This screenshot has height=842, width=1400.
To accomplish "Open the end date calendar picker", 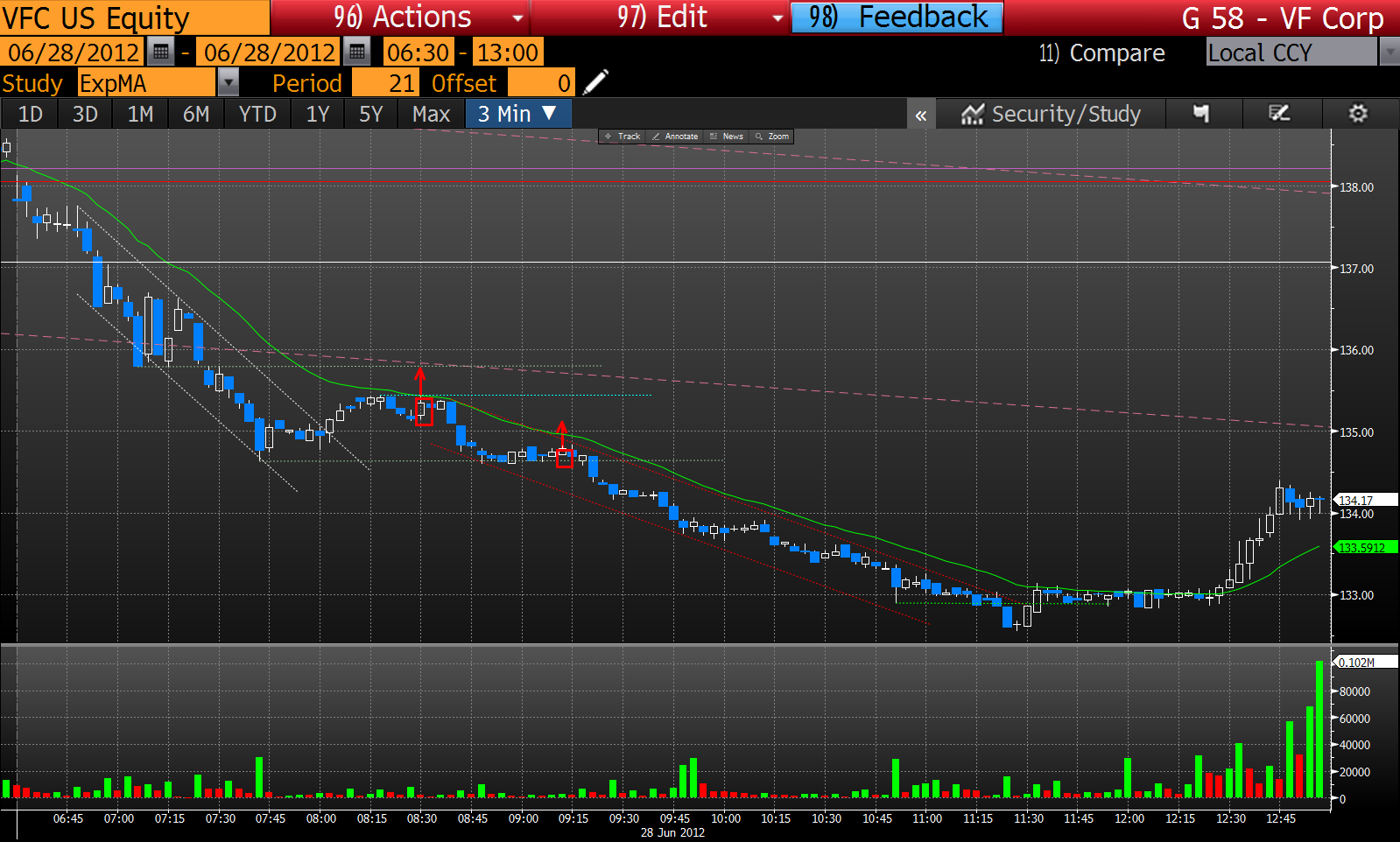I will coord(357,53).
